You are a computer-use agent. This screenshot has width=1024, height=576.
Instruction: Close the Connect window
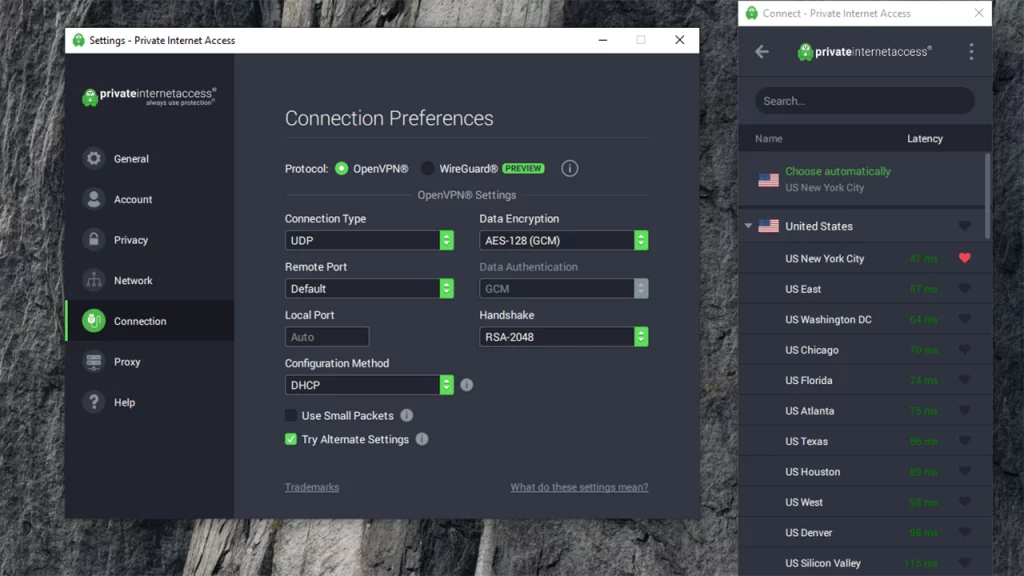coord(978,13)
